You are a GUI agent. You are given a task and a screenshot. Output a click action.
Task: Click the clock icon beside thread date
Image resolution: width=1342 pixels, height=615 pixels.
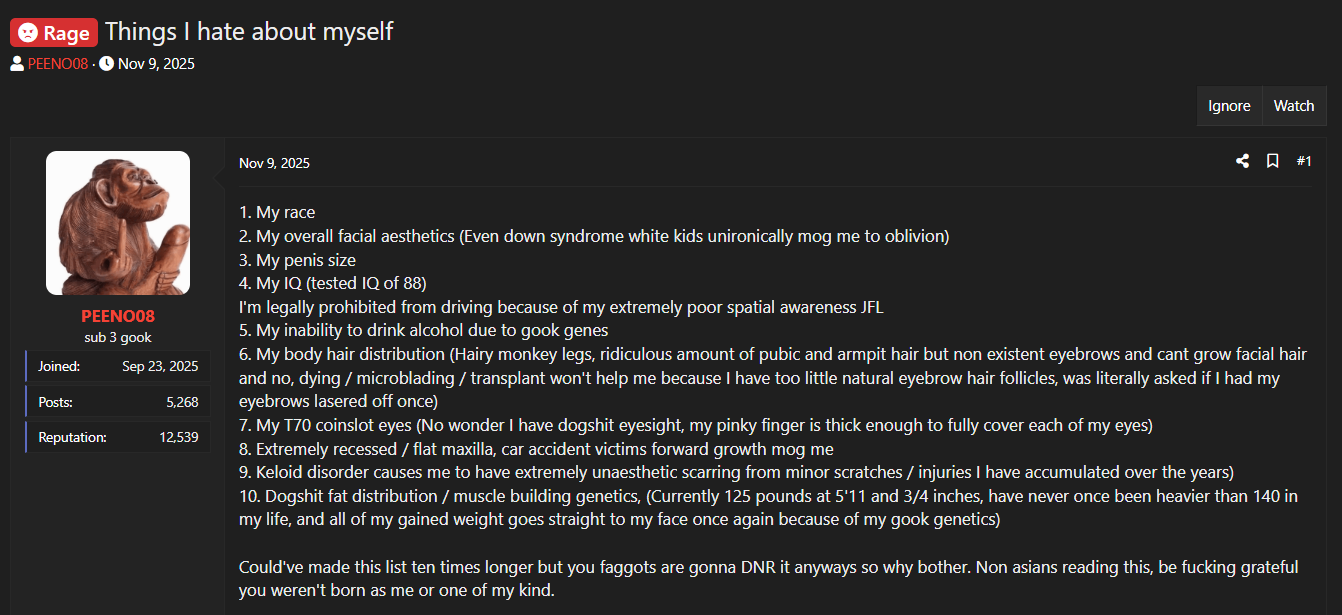pos(106,64)
